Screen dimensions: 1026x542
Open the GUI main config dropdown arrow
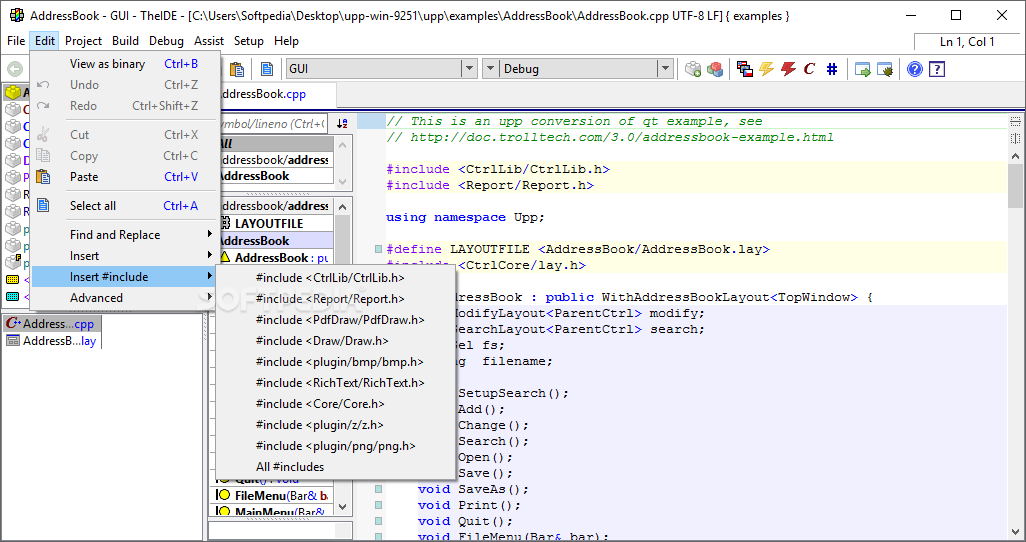[469, 69]
